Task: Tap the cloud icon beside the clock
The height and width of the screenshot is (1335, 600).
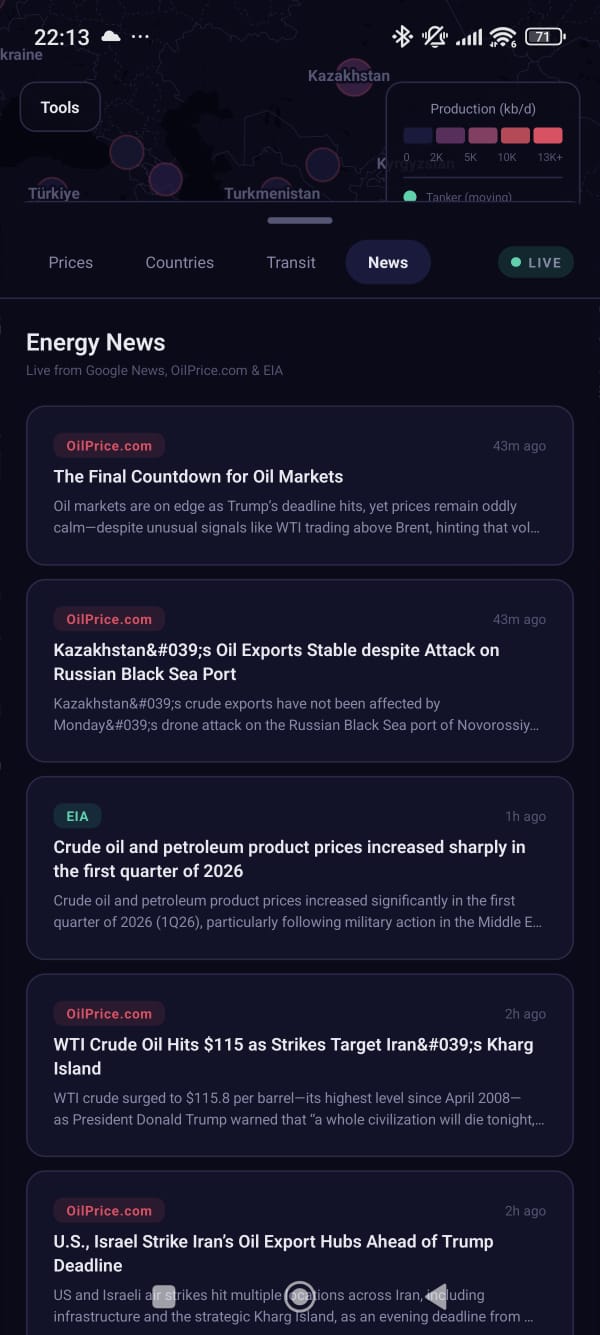Action: (x=111, y=37)
